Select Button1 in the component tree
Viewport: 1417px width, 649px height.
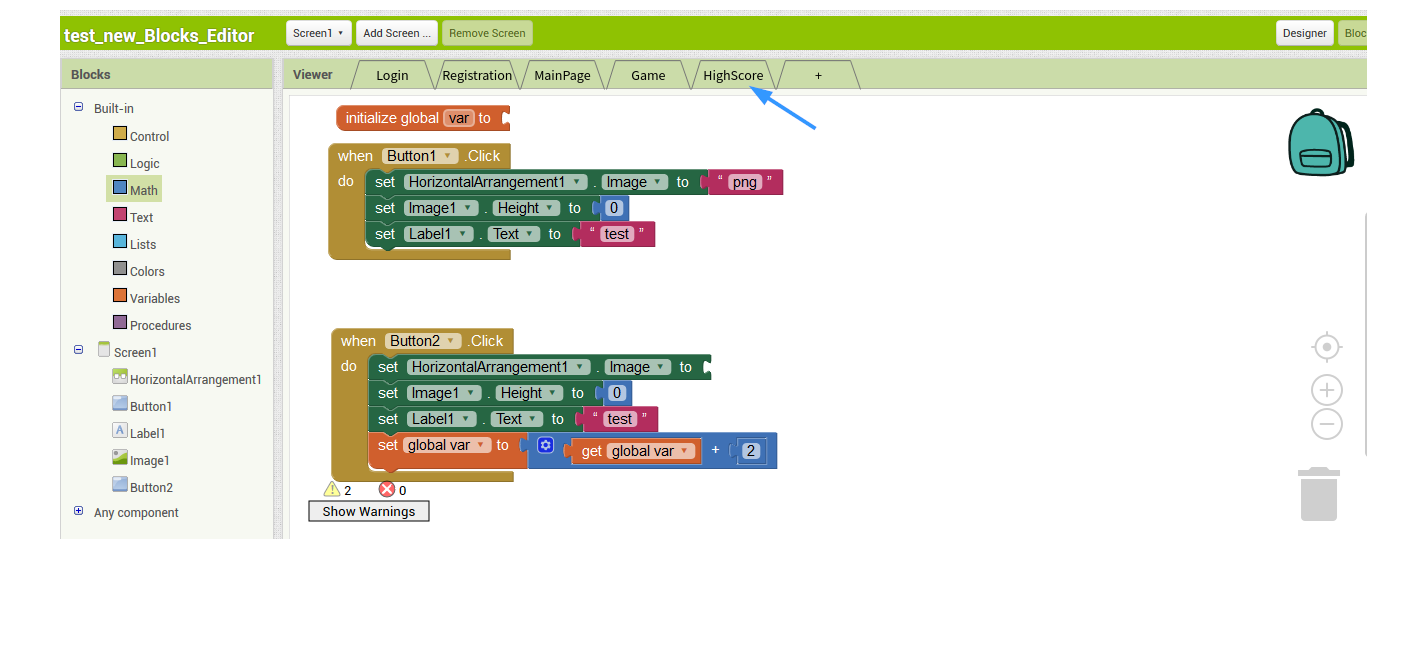point(142,406)
